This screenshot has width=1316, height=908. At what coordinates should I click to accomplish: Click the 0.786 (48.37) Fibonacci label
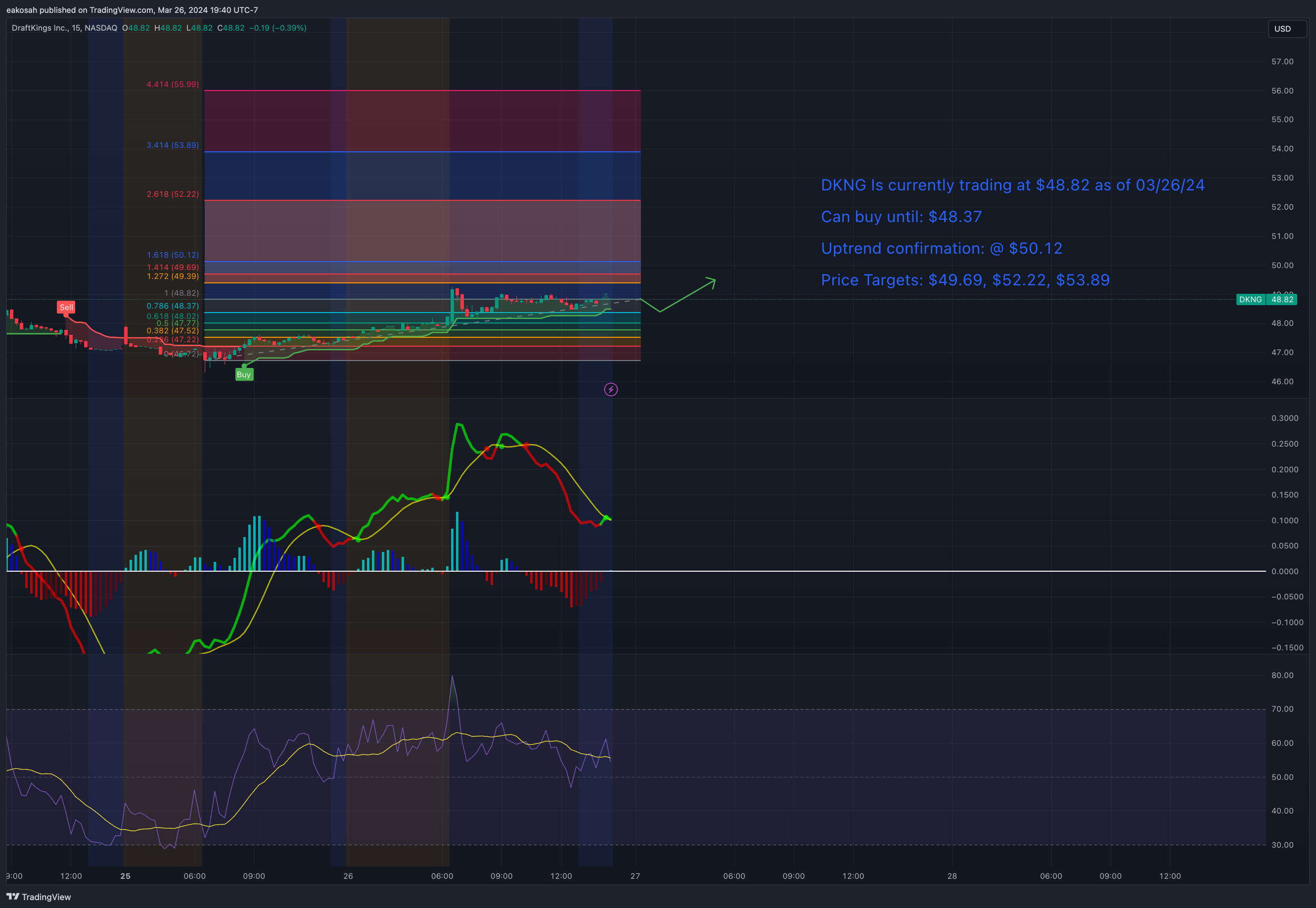tap(173, 306)
